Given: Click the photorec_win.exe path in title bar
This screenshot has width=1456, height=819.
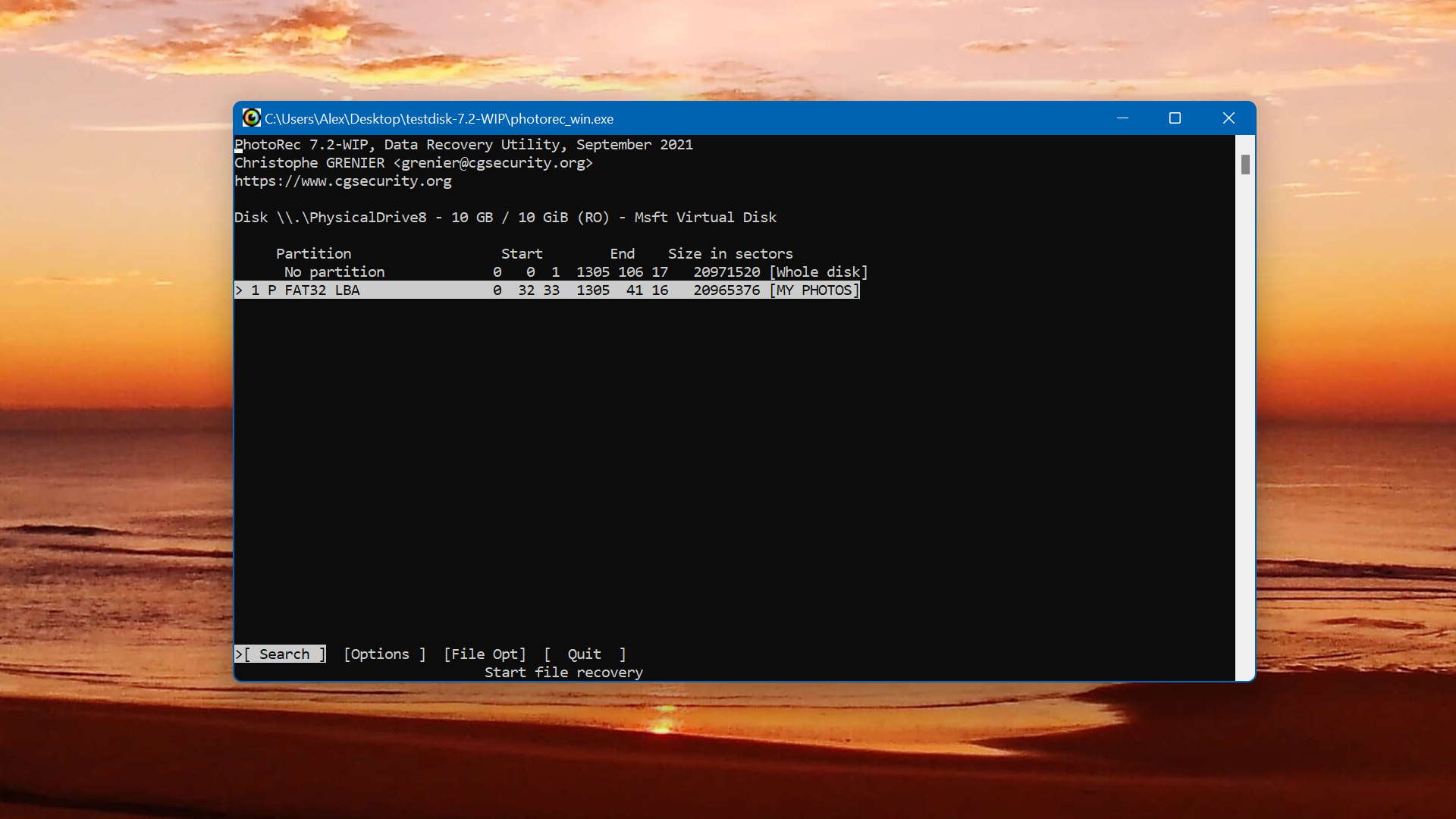Looking at the screenshot, I should click(439, 119).
